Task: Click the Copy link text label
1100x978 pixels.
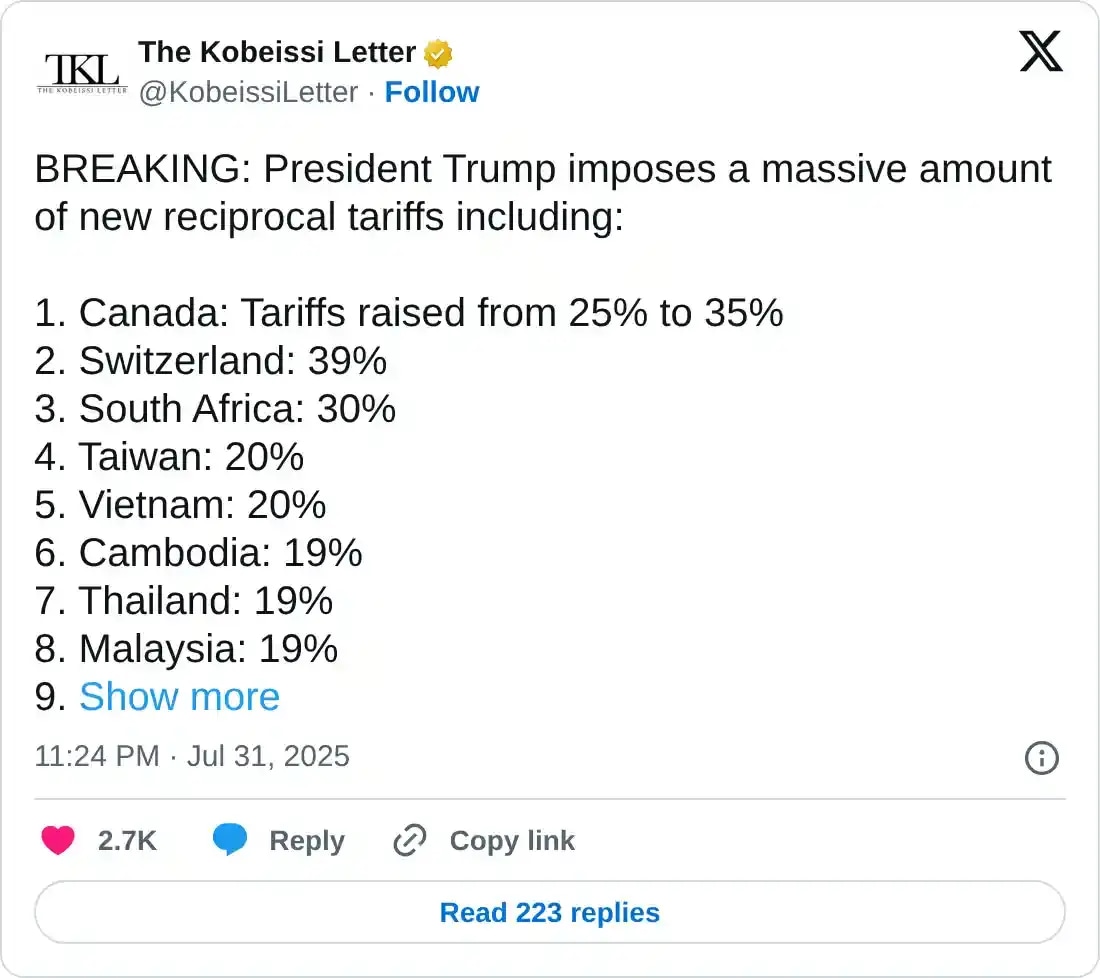Action: click(x=512, y=841)
